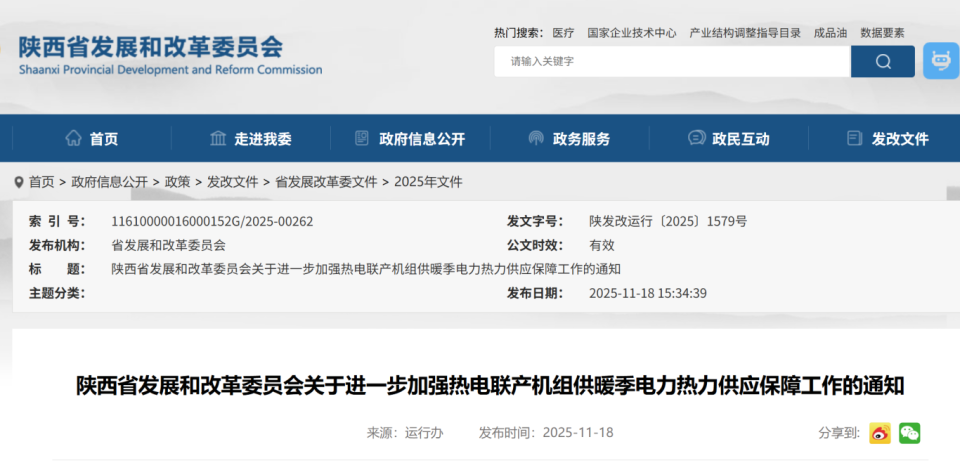Screen dimensions: 960x463
Task: Click validity value 有效
Action: pyautogui.click(x=602, y=246)
